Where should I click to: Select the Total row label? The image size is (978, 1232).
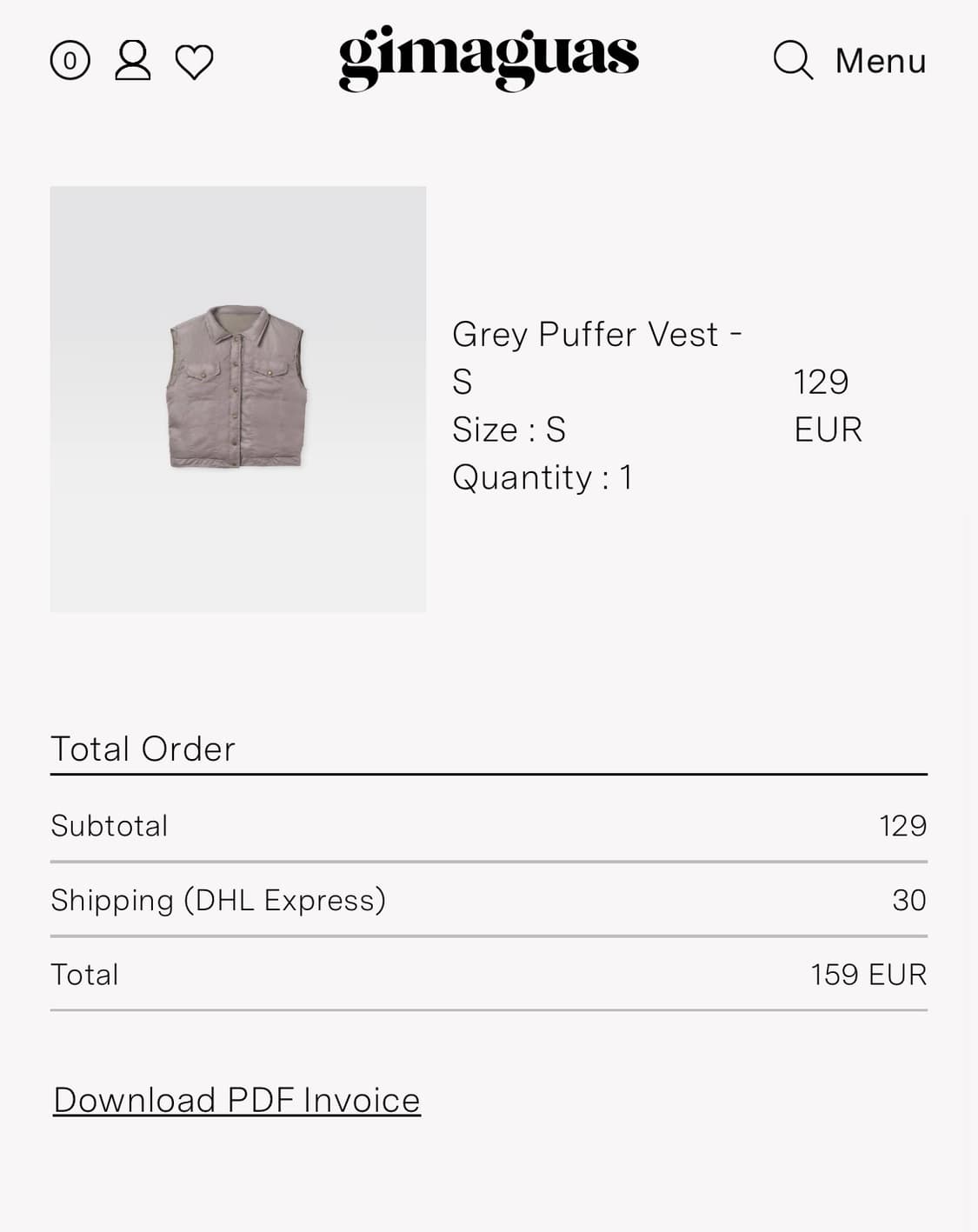pos(84,975)
